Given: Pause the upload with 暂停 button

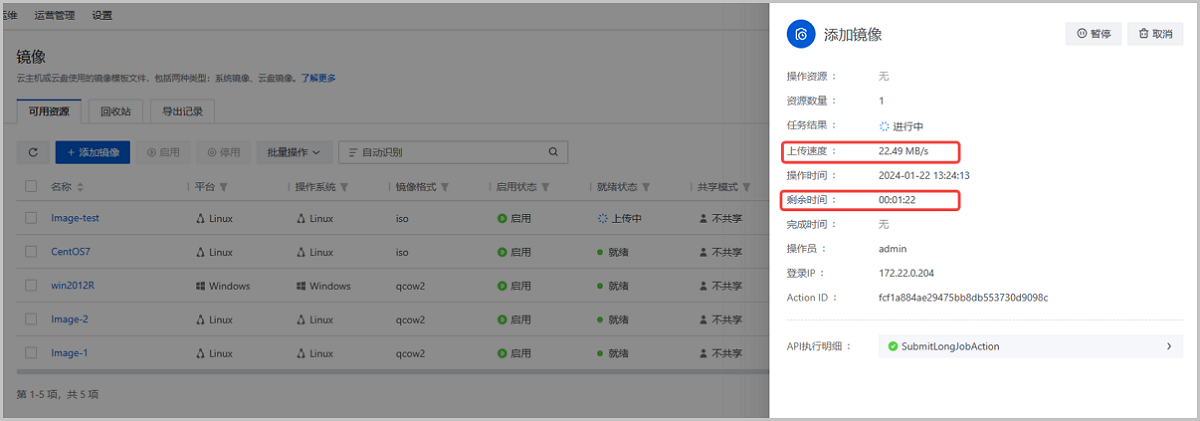Looking at the screenshot, I should 1093,34.
